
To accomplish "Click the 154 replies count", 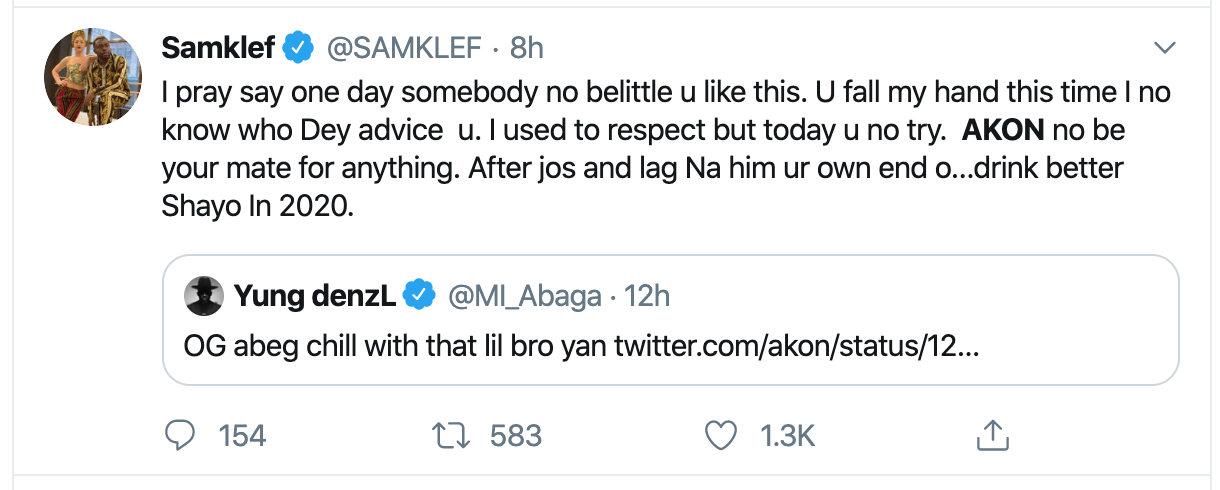I will 242,435.
